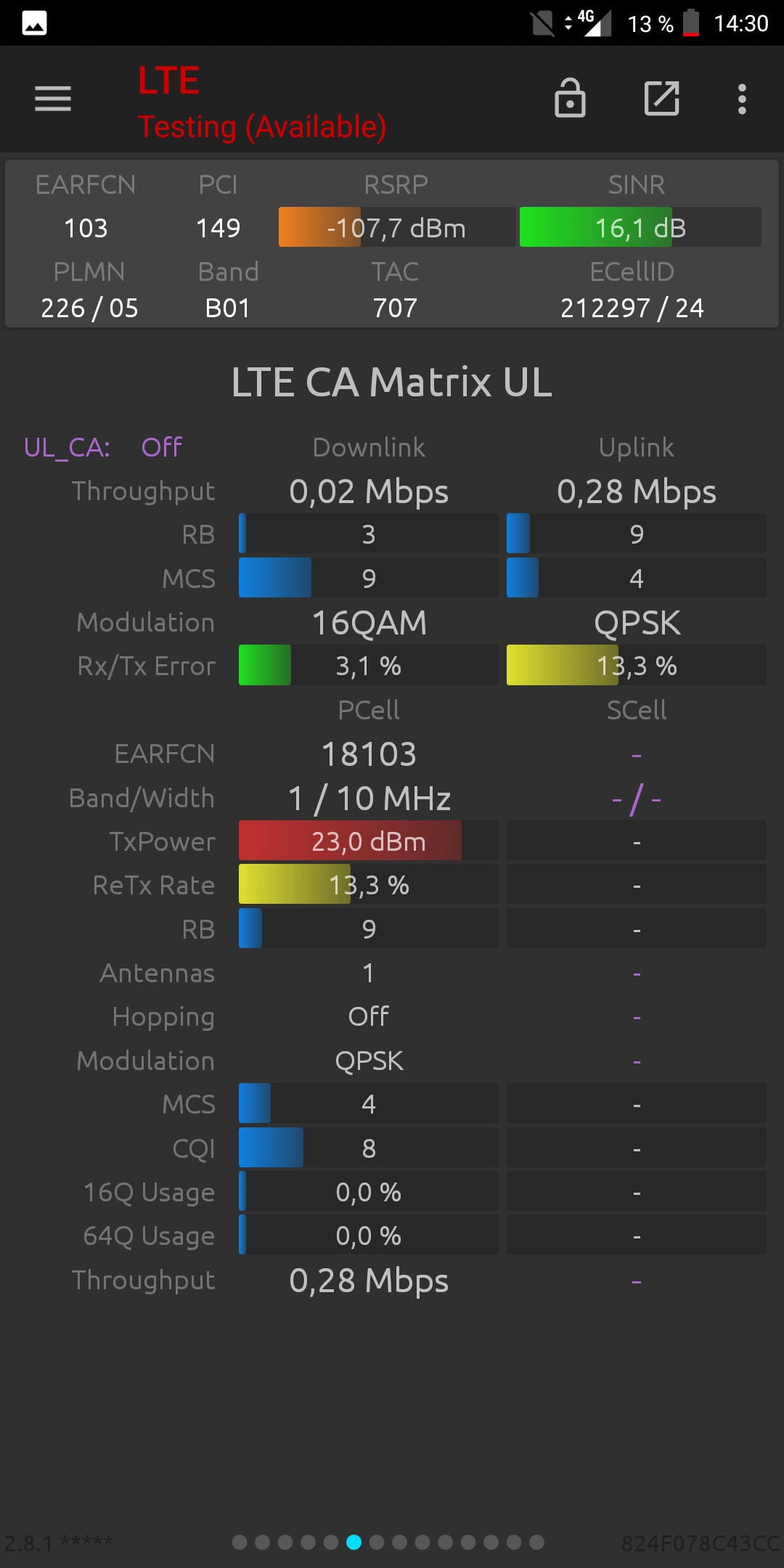
Task: Tap the image notification icon in status bar
Action: (34, 23)
